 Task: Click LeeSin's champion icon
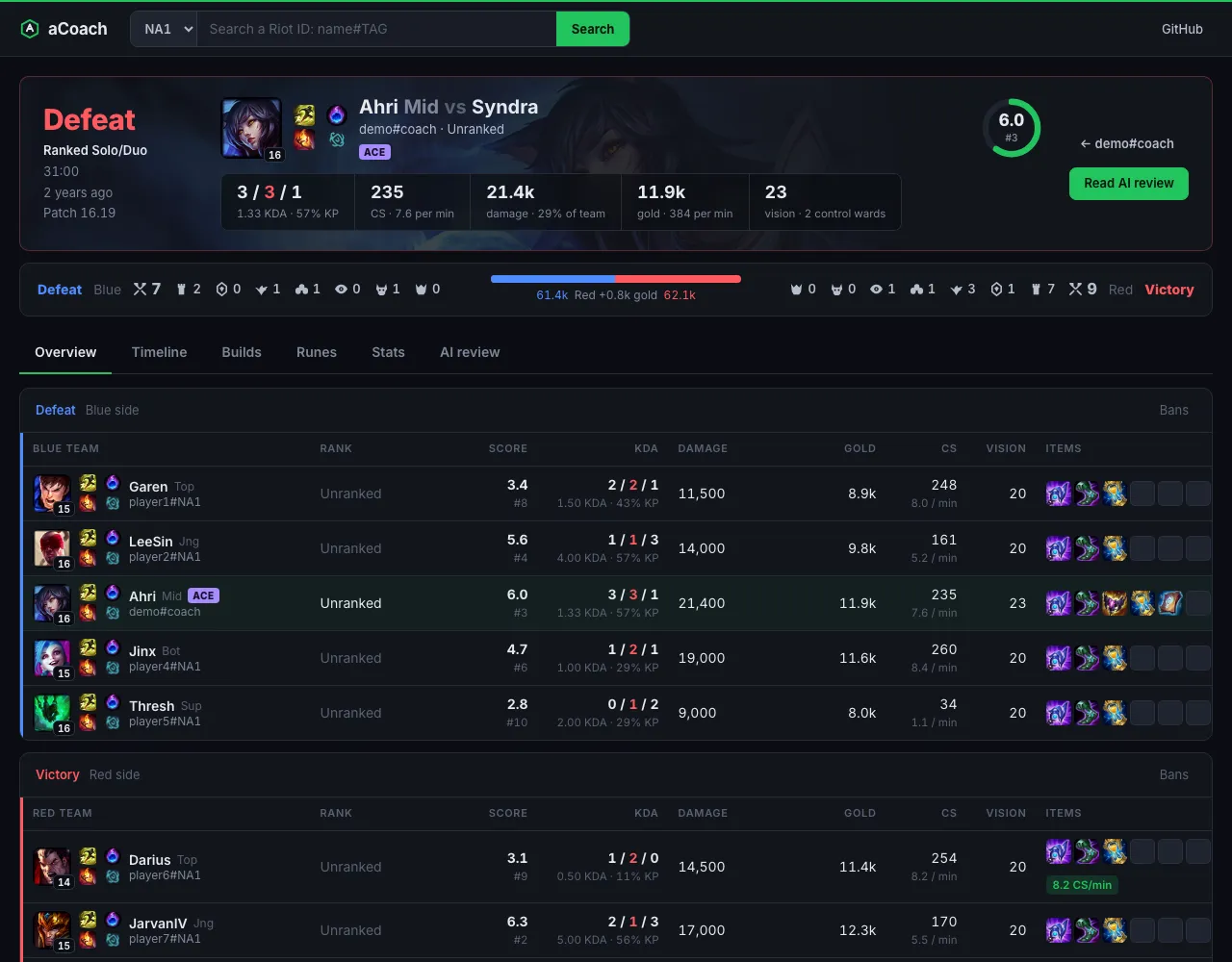tap(52, 548)
